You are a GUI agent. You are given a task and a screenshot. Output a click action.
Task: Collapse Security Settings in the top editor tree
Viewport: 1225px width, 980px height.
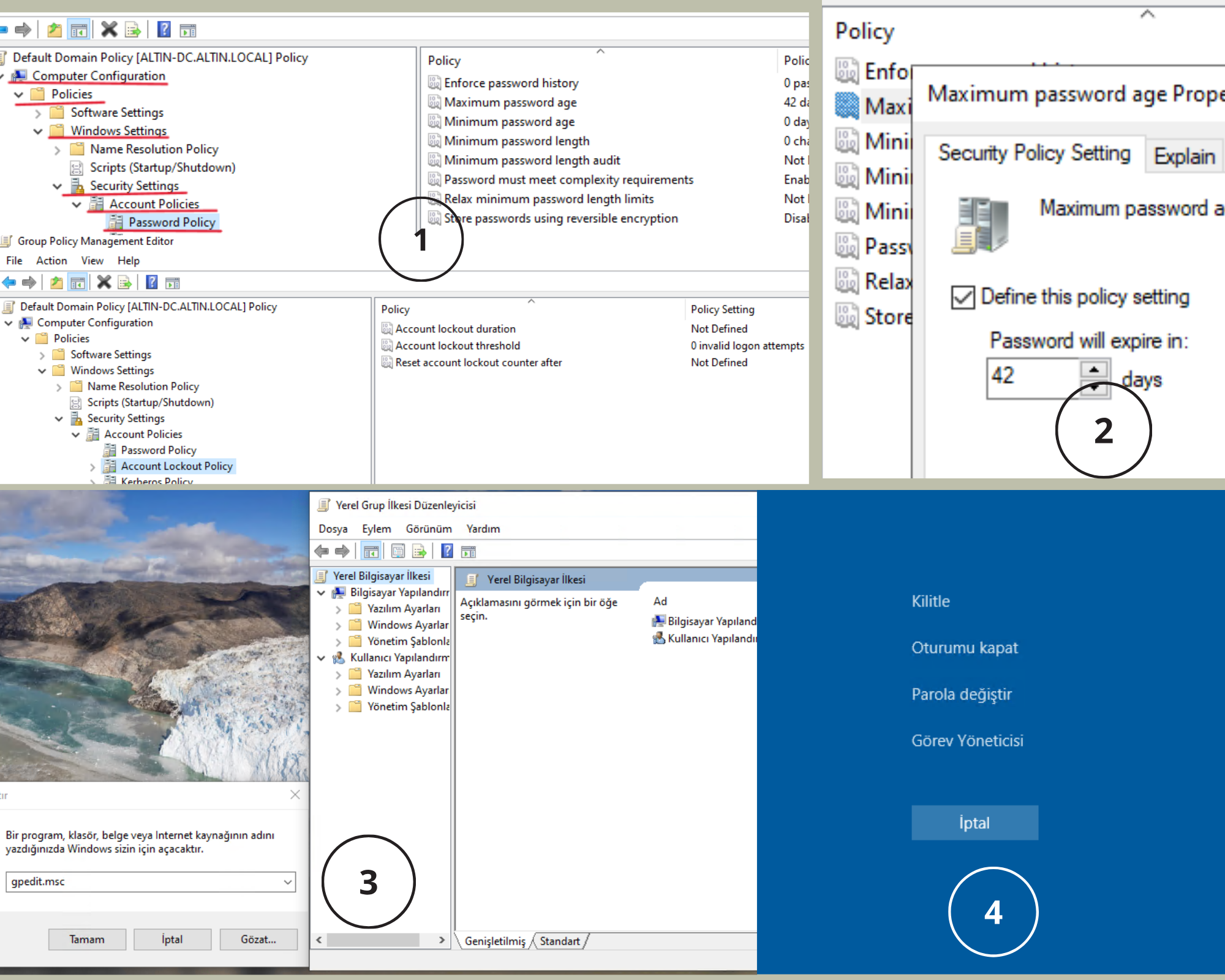coord(58,186)
